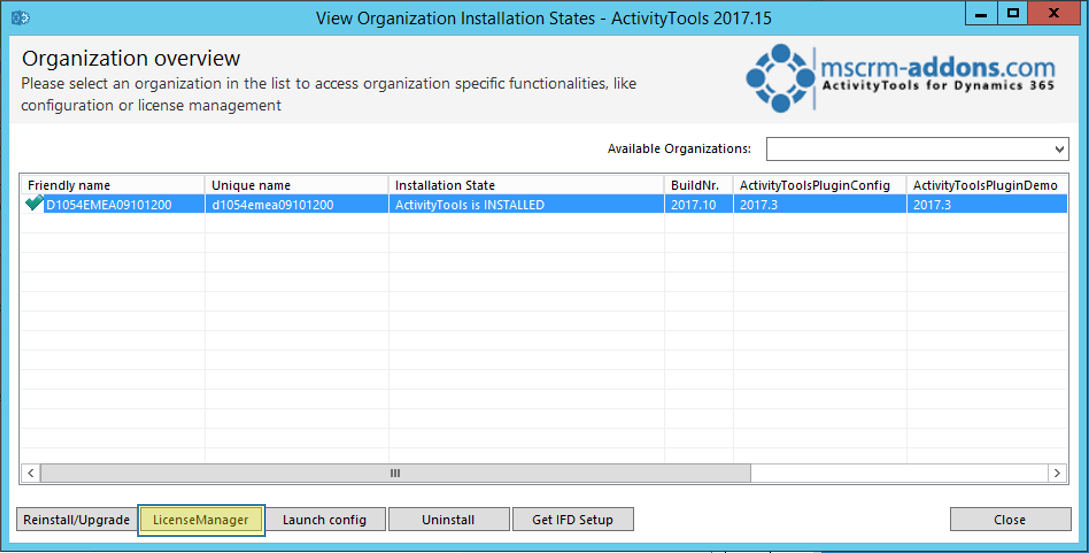Click the green checkmark icon for D1054EMEA09101200
The image size is (1089, 553).
34,204
